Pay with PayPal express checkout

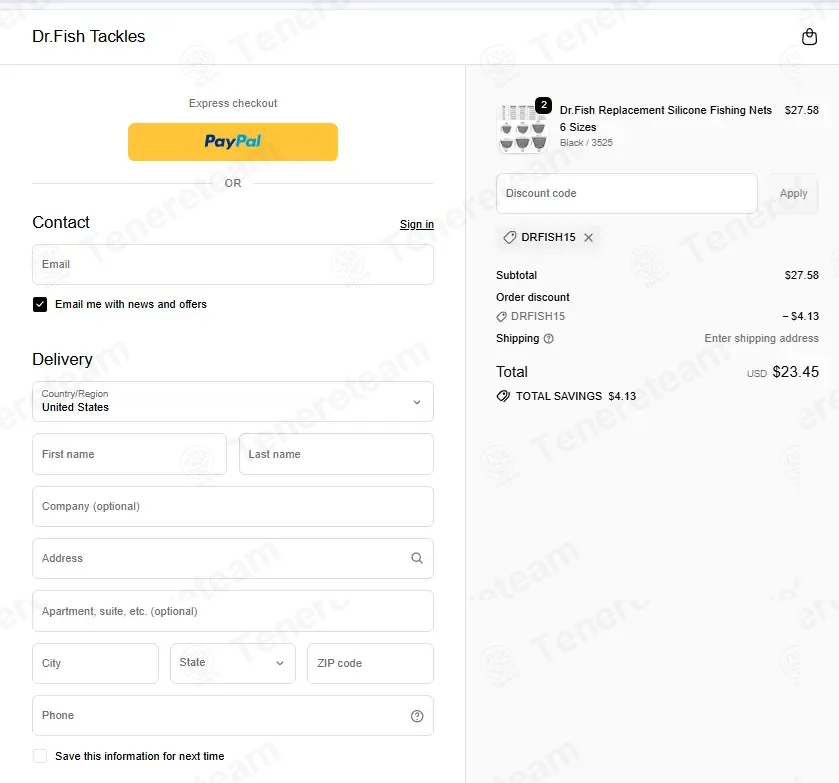pyautogui.click(x=233, y=142)
